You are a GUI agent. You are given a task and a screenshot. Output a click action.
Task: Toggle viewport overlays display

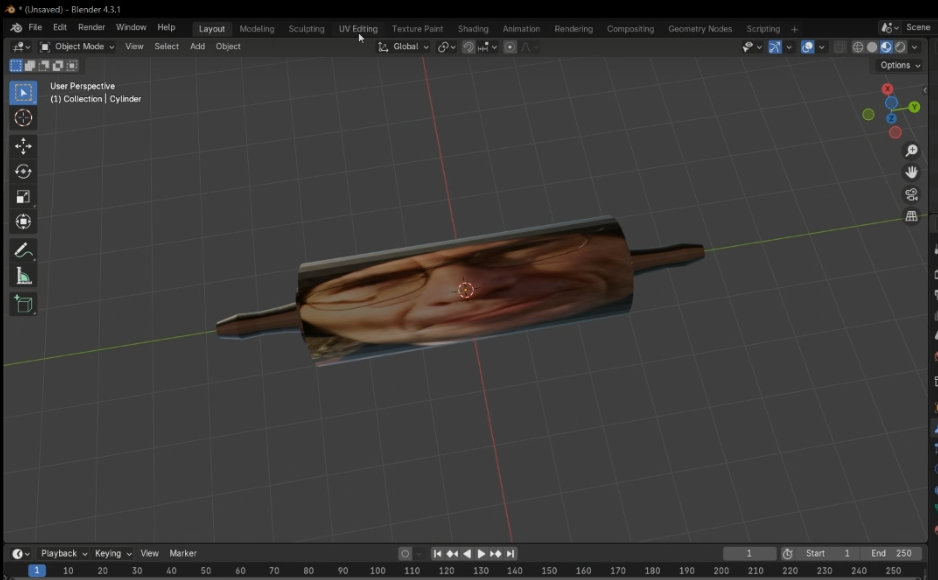point(807,47)
